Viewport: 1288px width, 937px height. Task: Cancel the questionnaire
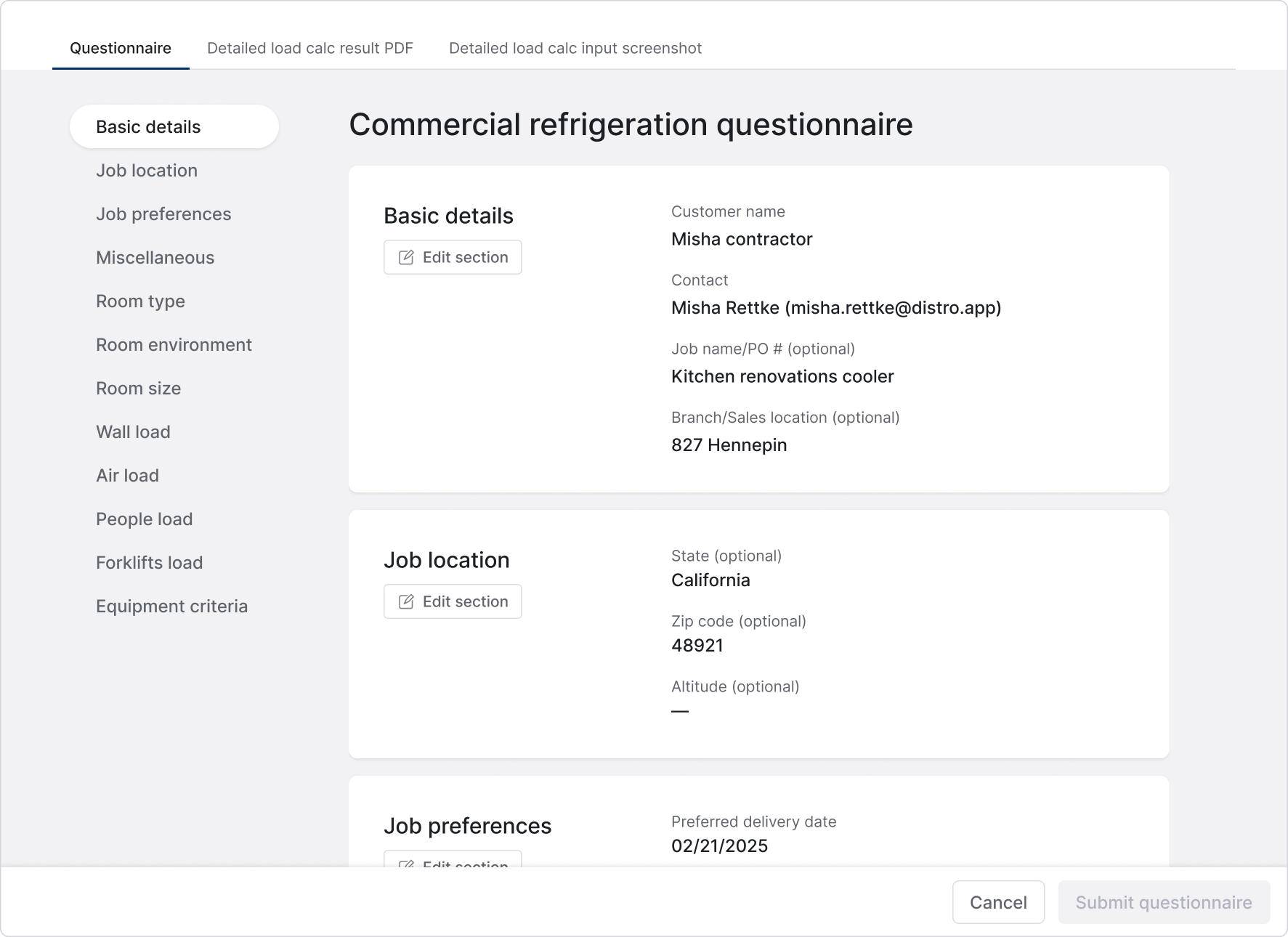[998, 902]
